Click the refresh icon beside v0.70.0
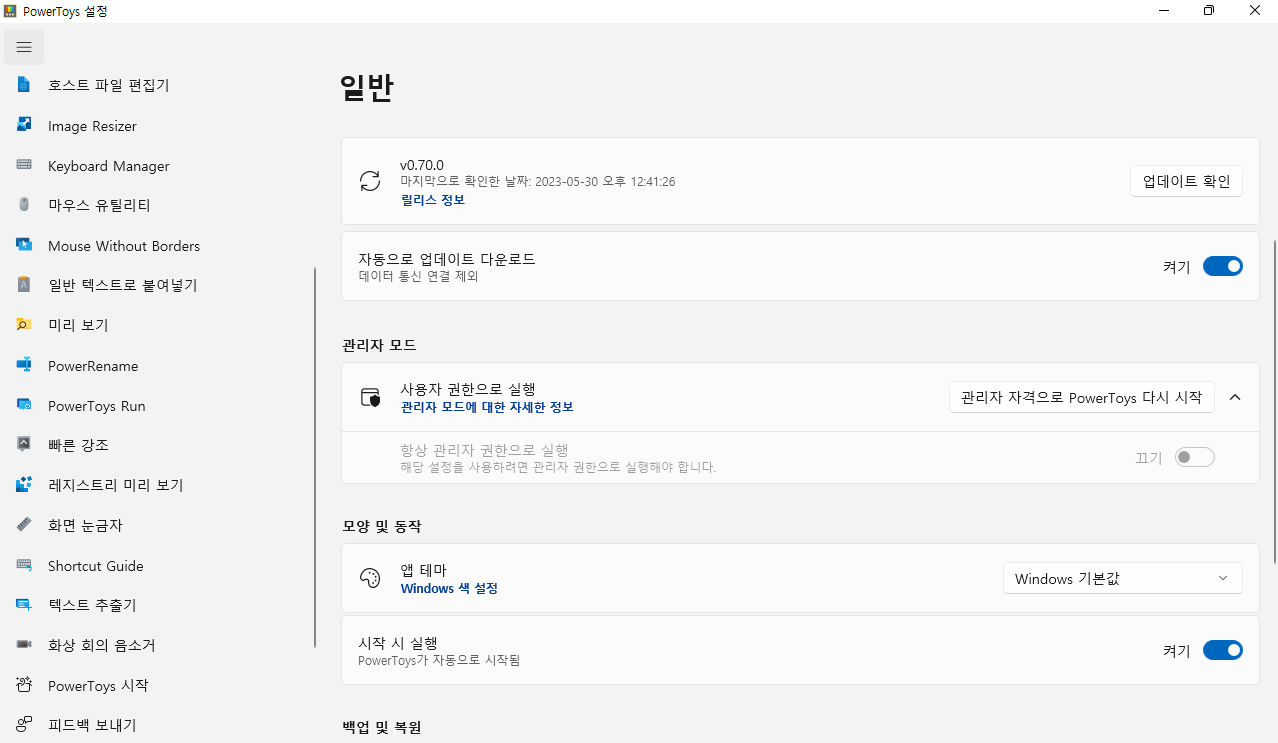1278x743 pixels. (x=370, y=181)
